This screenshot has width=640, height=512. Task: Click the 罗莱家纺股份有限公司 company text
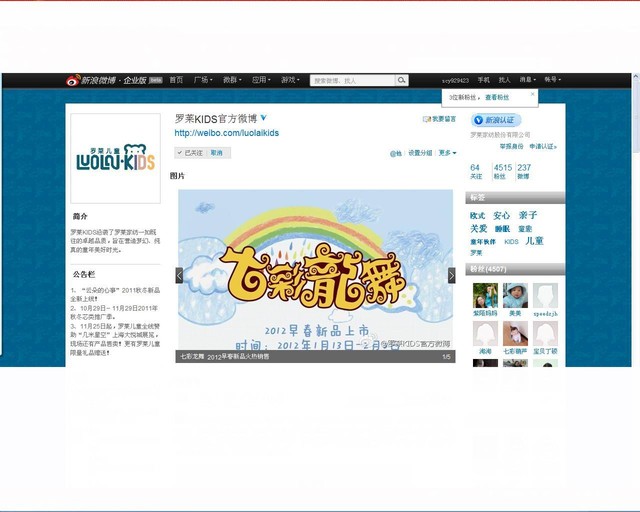500,135
